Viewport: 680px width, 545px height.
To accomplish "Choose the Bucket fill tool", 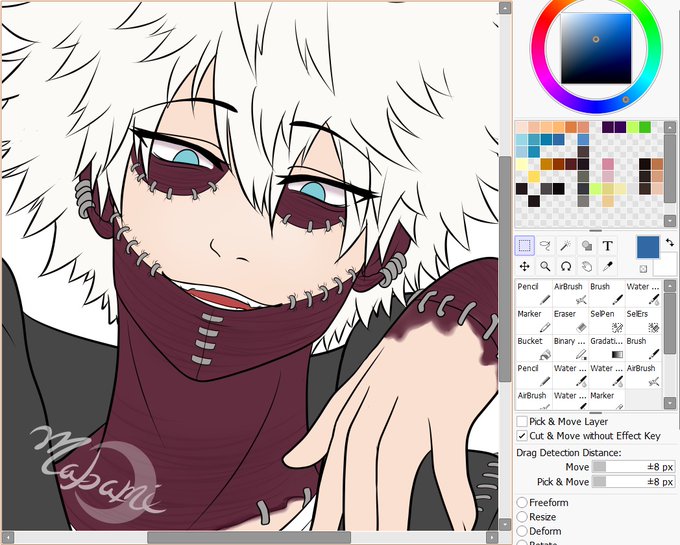I will 533,348.
